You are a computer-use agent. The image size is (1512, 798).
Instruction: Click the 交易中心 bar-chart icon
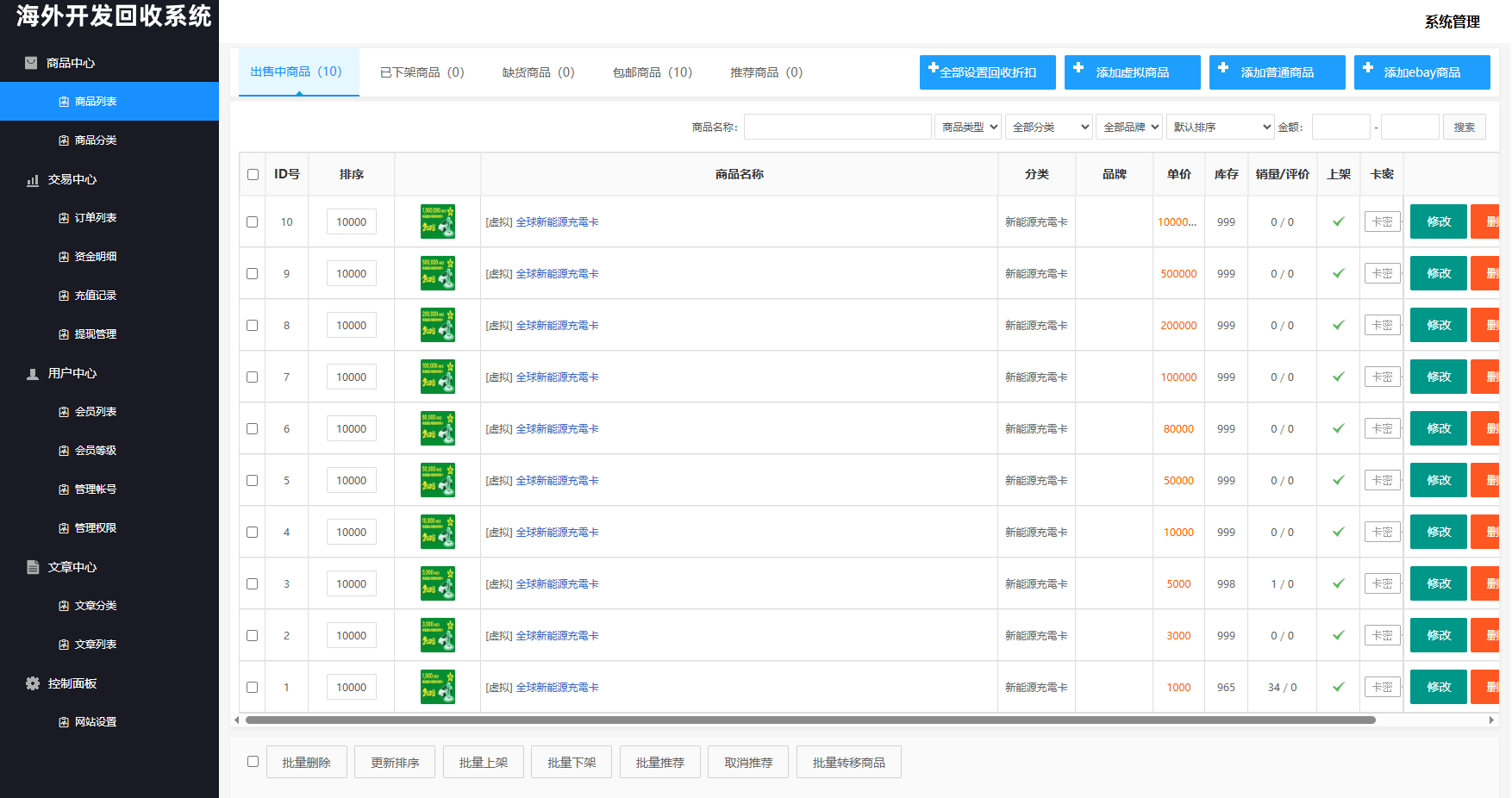32,179
